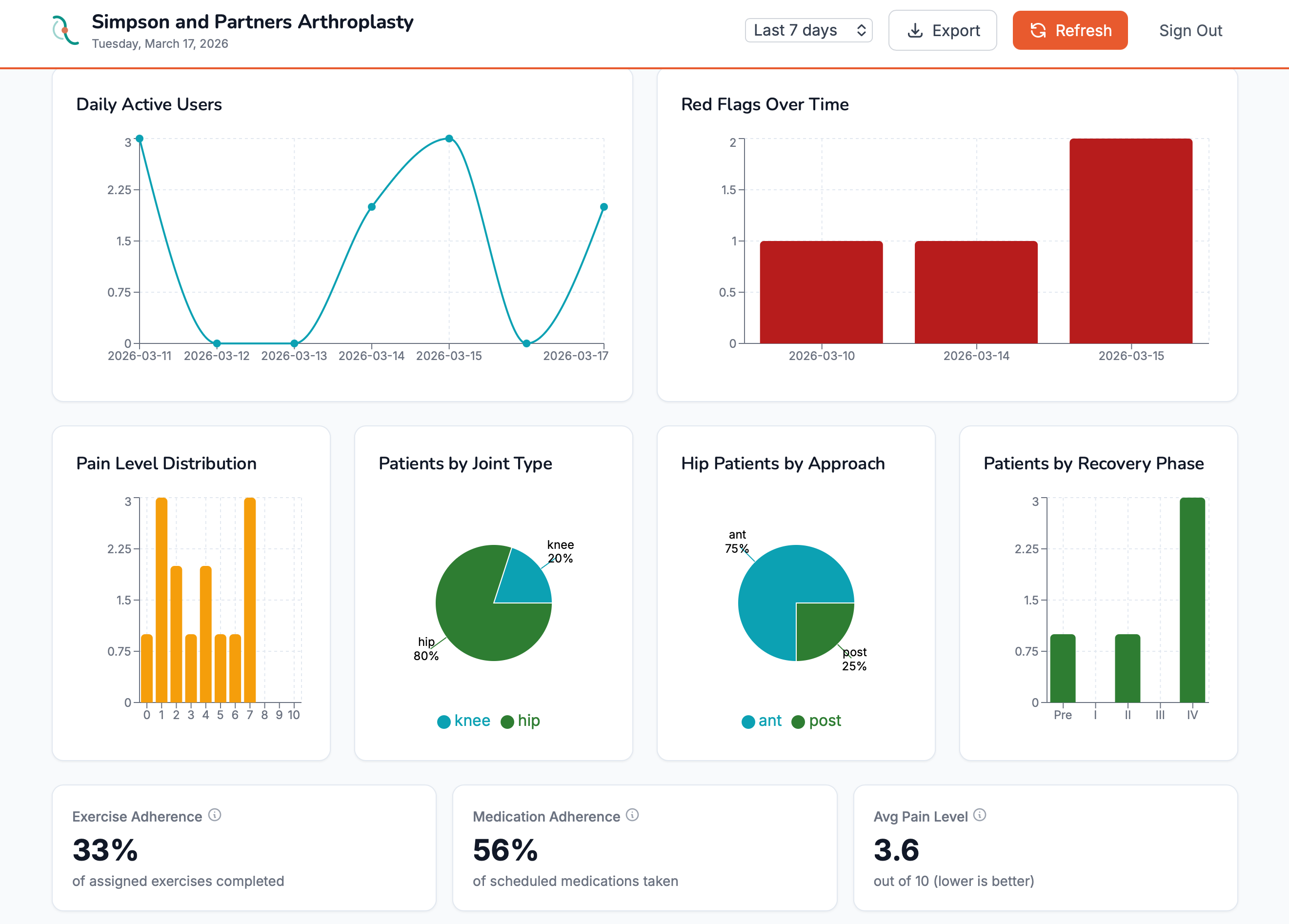This screenshot has height=924, width=1289.
Task: Click the 'Hip Patients by Approach' title
Action: [783, 463]
